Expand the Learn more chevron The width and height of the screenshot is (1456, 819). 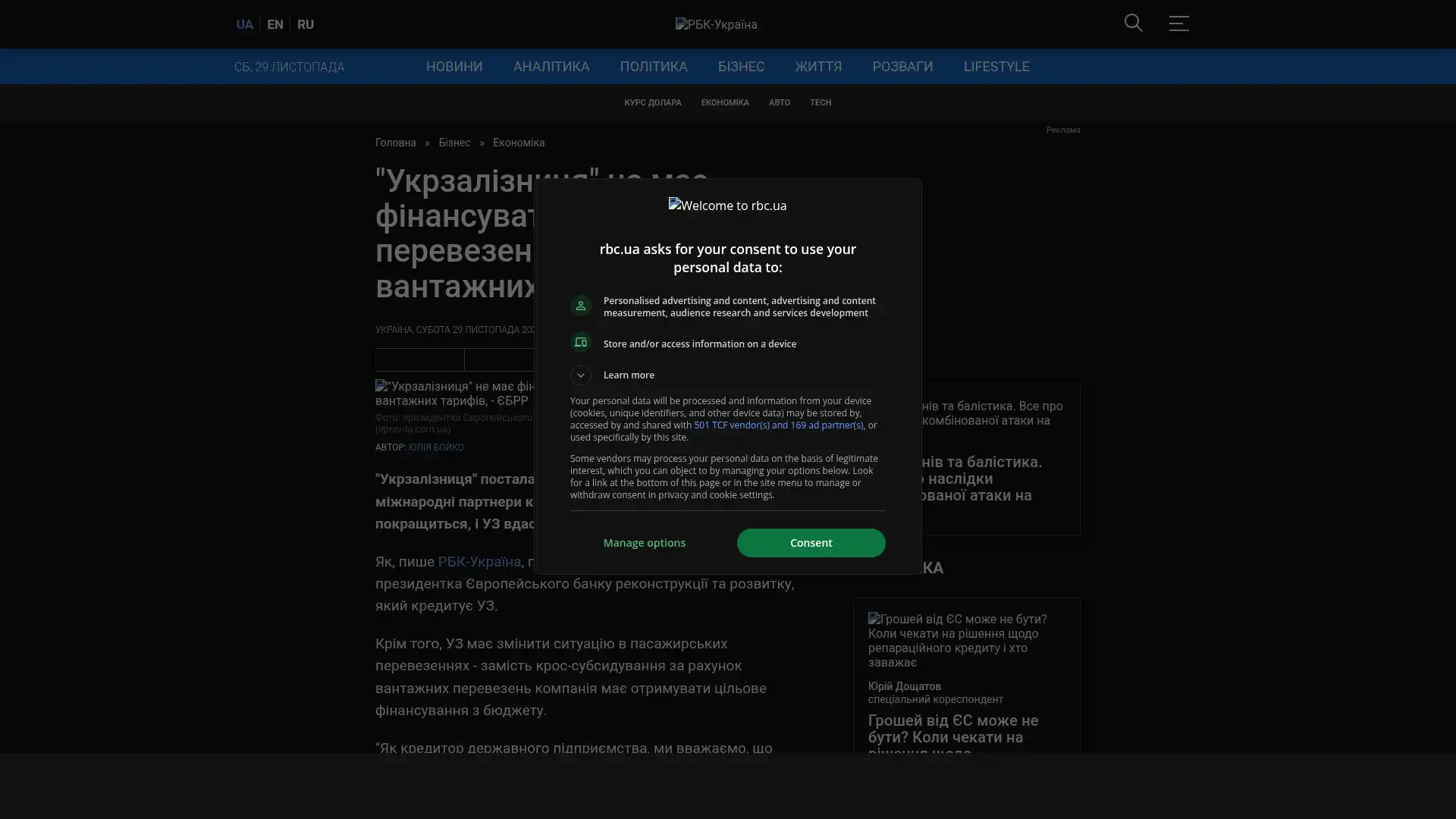580,375
